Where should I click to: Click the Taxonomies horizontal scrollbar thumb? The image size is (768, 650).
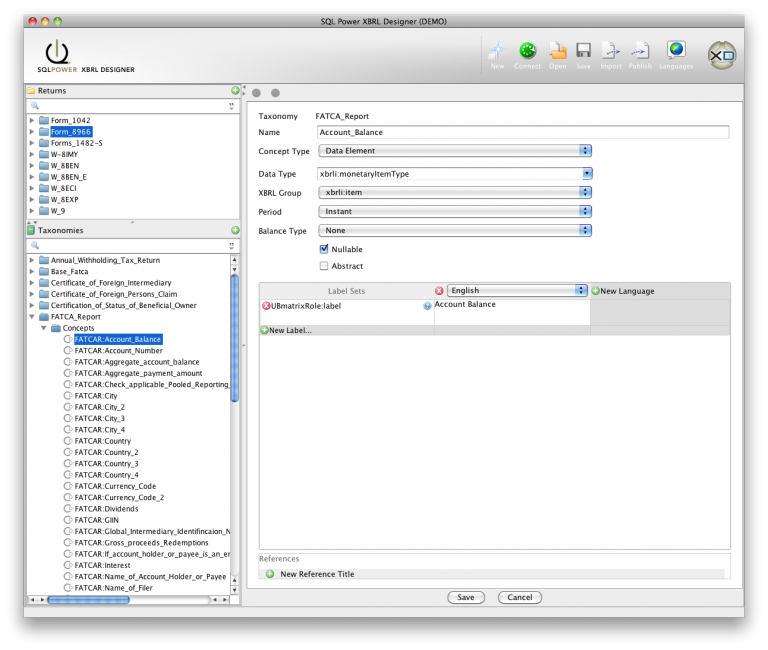coord(88,600)
